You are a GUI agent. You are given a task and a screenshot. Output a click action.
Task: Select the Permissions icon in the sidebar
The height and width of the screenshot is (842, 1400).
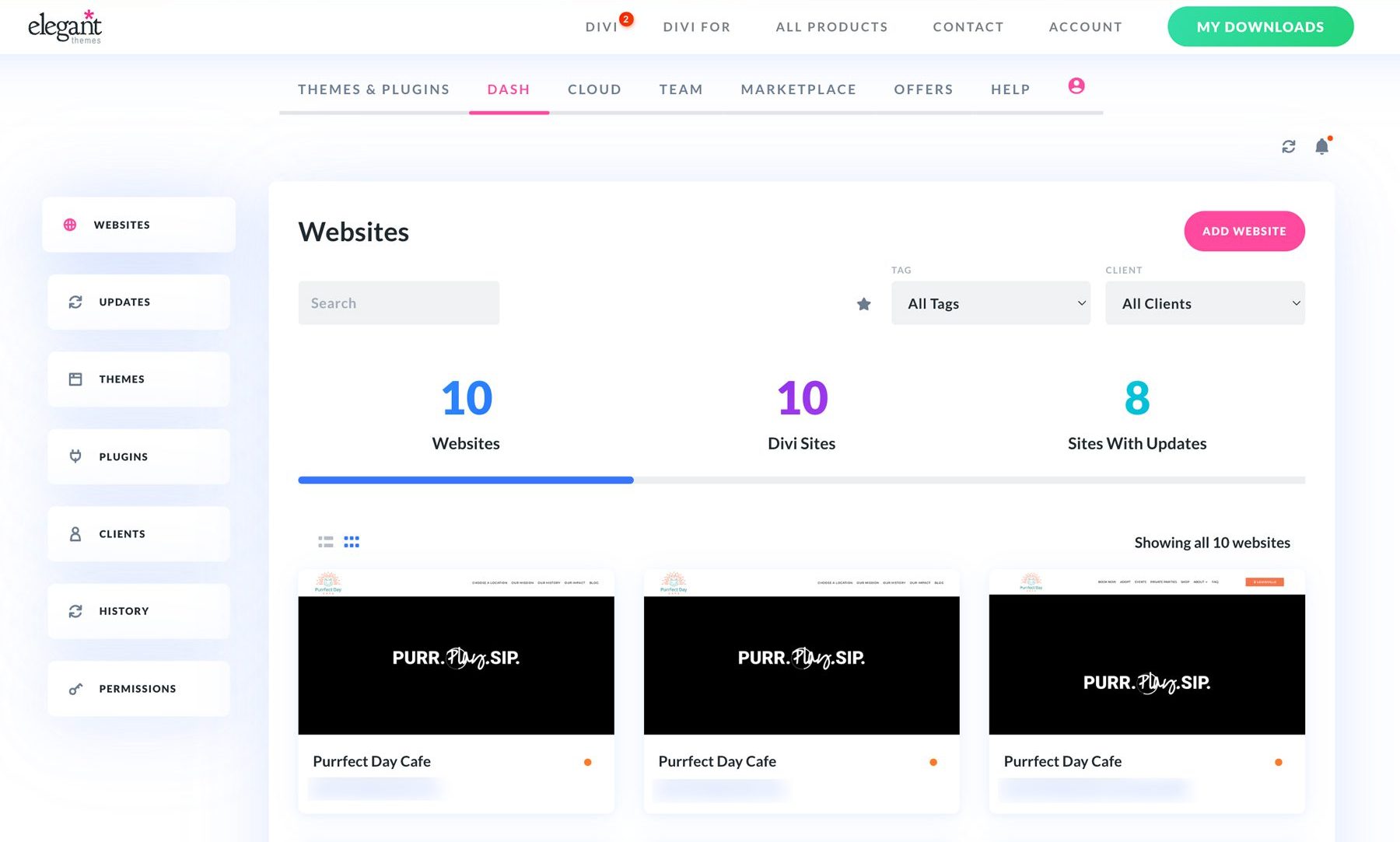[75, 688]
